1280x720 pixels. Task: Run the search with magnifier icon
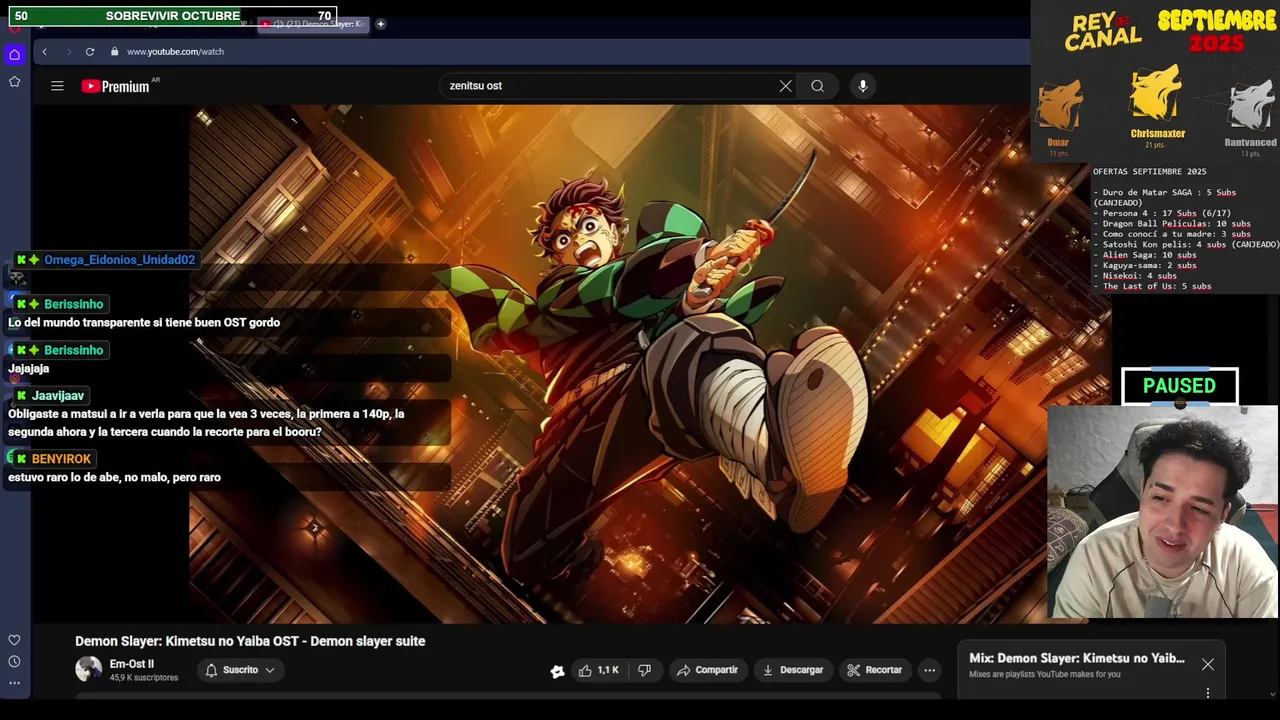pyautogui.click(x=817, y=86)
